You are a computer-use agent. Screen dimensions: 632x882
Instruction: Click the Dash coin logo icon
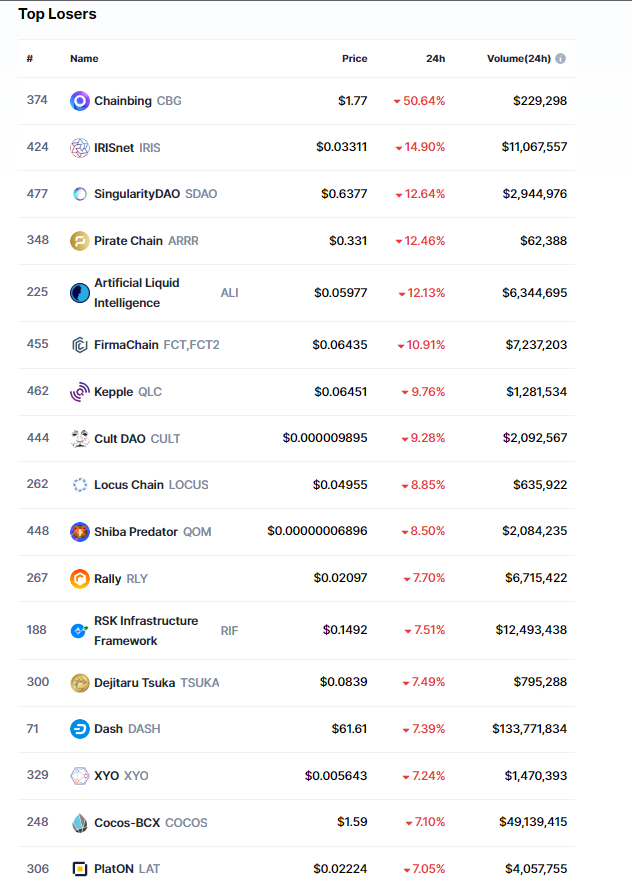click(x=80, y=729)
